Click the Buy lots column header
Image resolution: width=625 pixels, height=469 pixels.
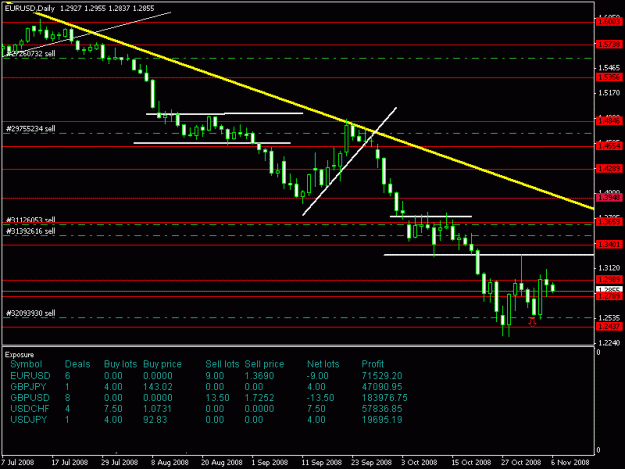pyautogui.click(x=120, y=364)
